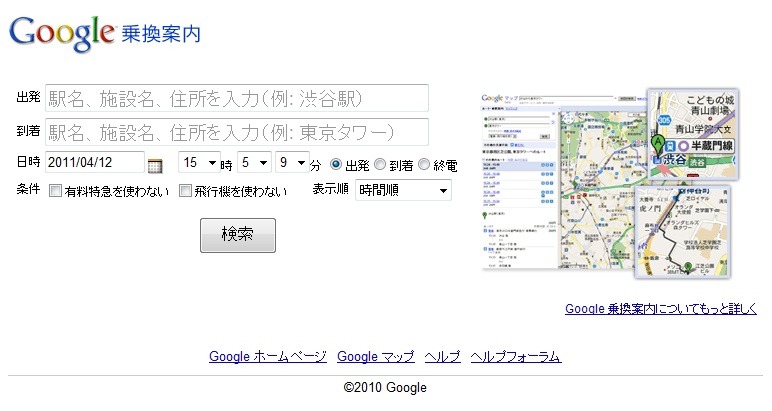
Task: Click the 検索 search button
Action: point(238,235)
